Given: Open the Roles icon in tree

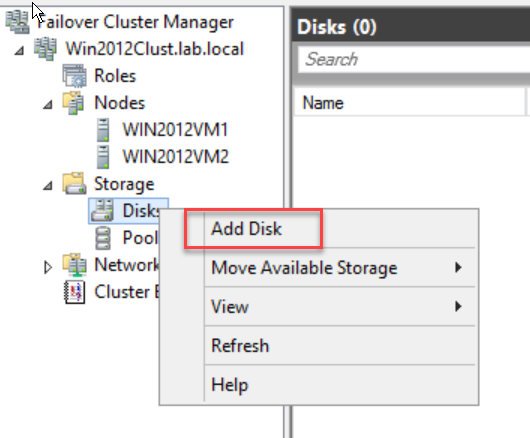Looking at the screenshot, I should click(74, 76).
